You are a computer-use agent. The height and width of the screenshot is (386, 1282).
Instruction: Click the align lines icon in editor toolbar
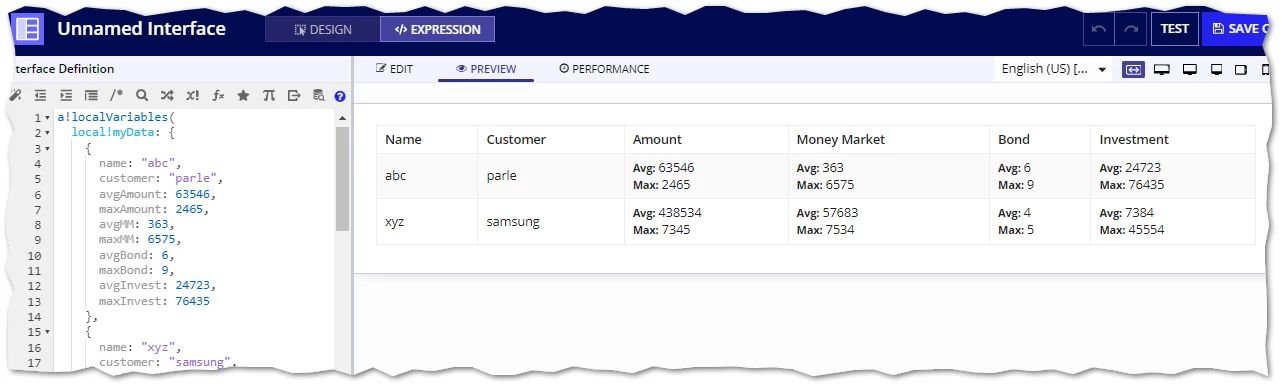[x=91, y=96]
